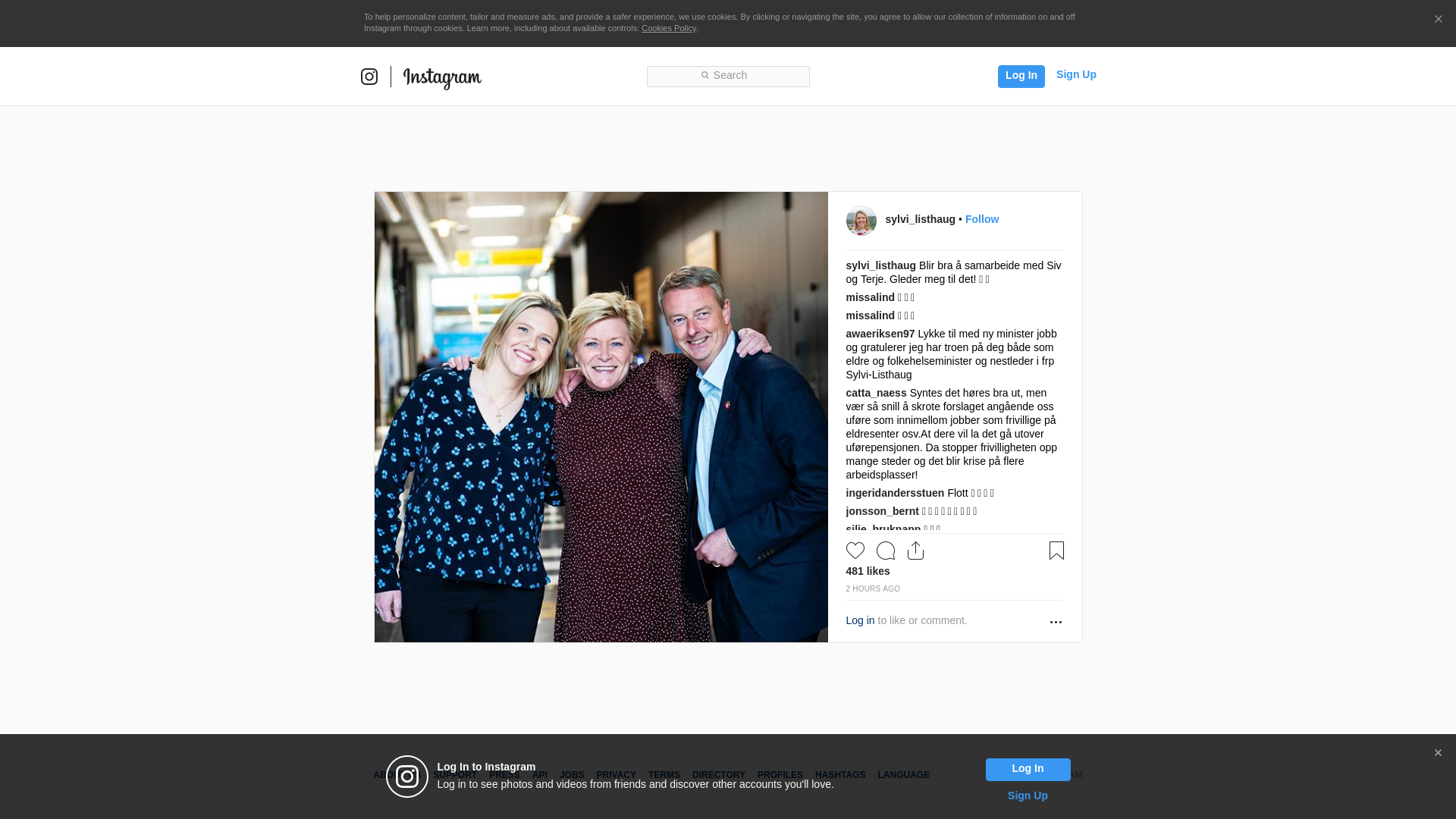This screenshot has height=819, width=1456.
Task: Open the ingeridandersstuen commenter profile
Action: 895,493
